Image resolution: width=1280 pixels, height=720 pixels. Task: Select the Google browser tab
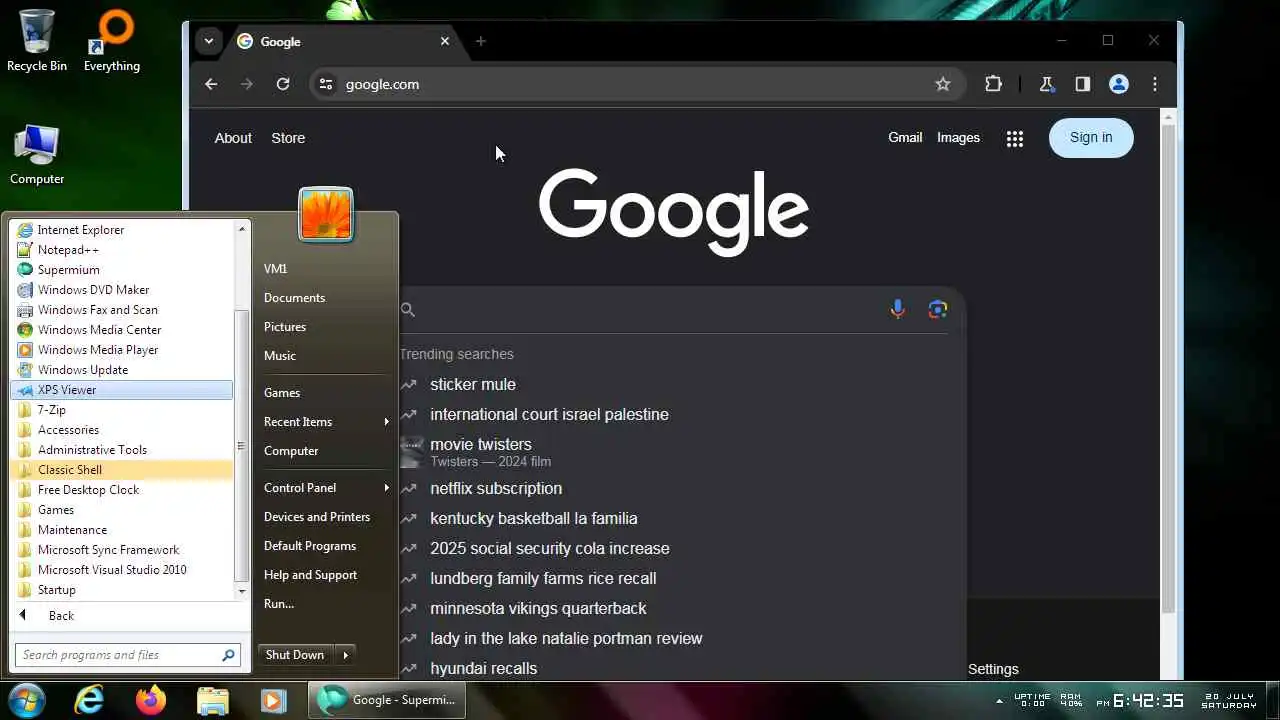(344, 41)
